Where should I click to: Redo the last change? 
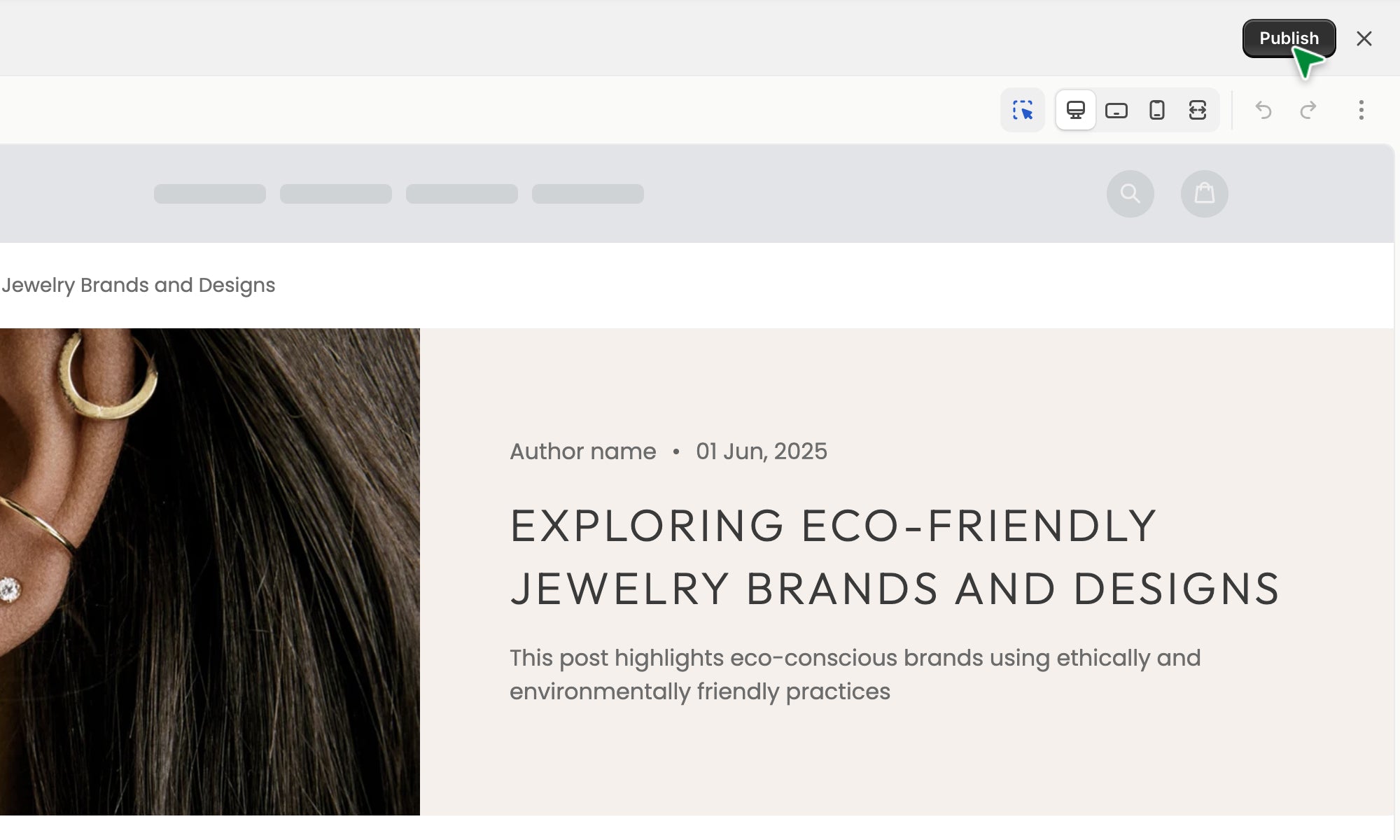(x=1308, y=111)
